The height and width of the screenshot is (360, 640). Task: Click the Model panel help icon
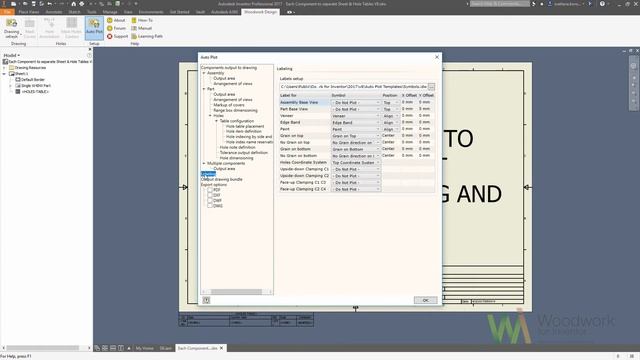point(89,55)
